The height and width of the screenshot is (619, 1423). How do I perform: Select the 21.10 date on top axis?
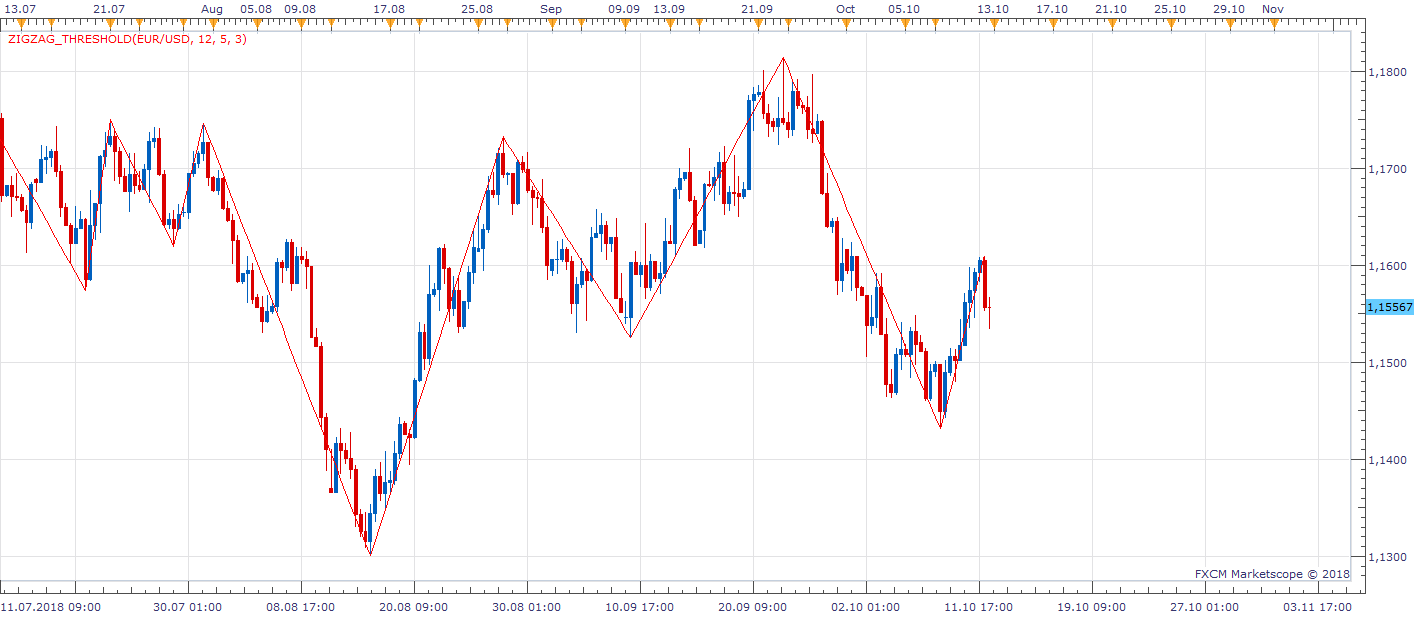tap(1111, 9)
